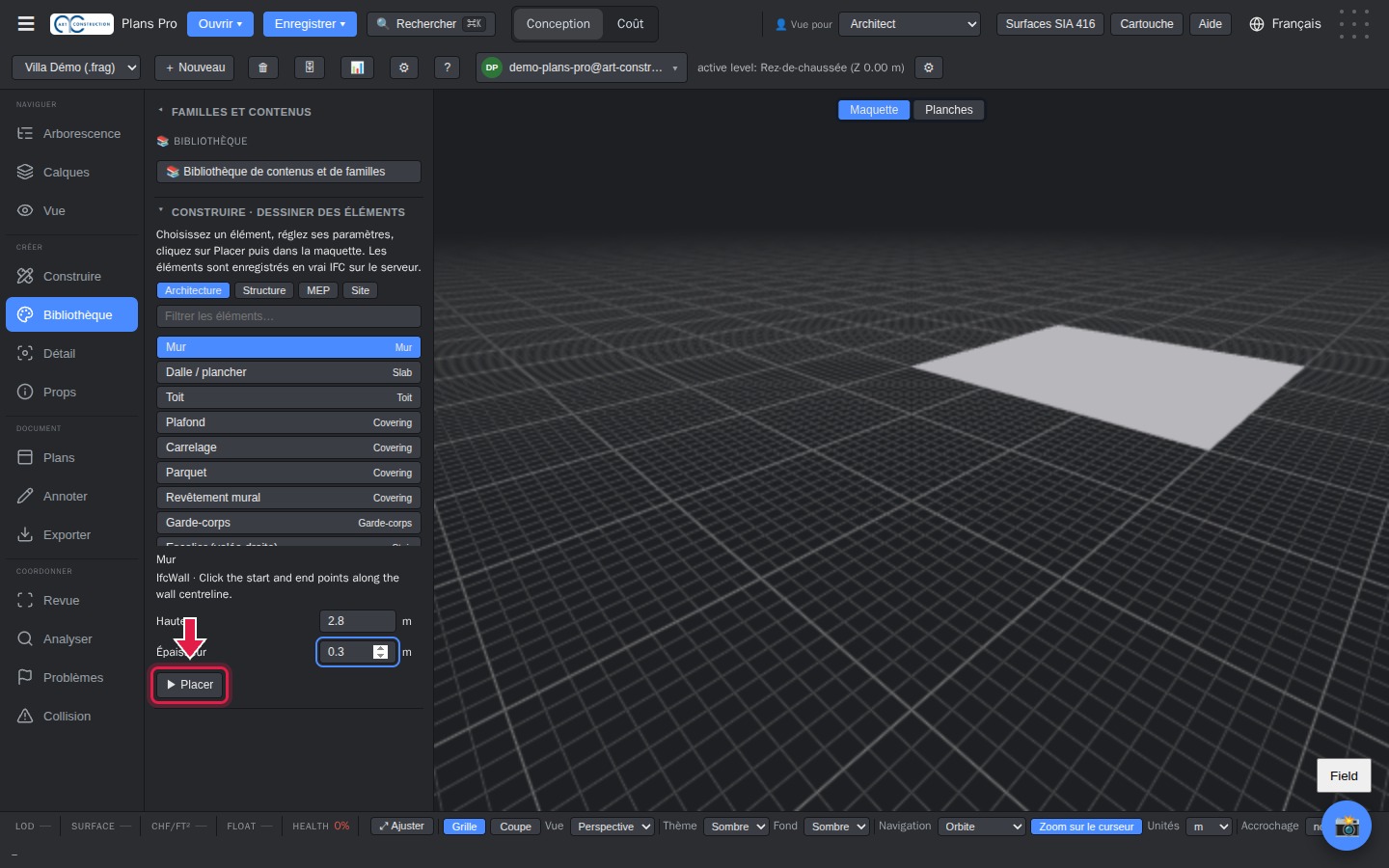Open Détail in the sidebar
The height and width of the screenshot is (868, 1389).
click(71, 354)
